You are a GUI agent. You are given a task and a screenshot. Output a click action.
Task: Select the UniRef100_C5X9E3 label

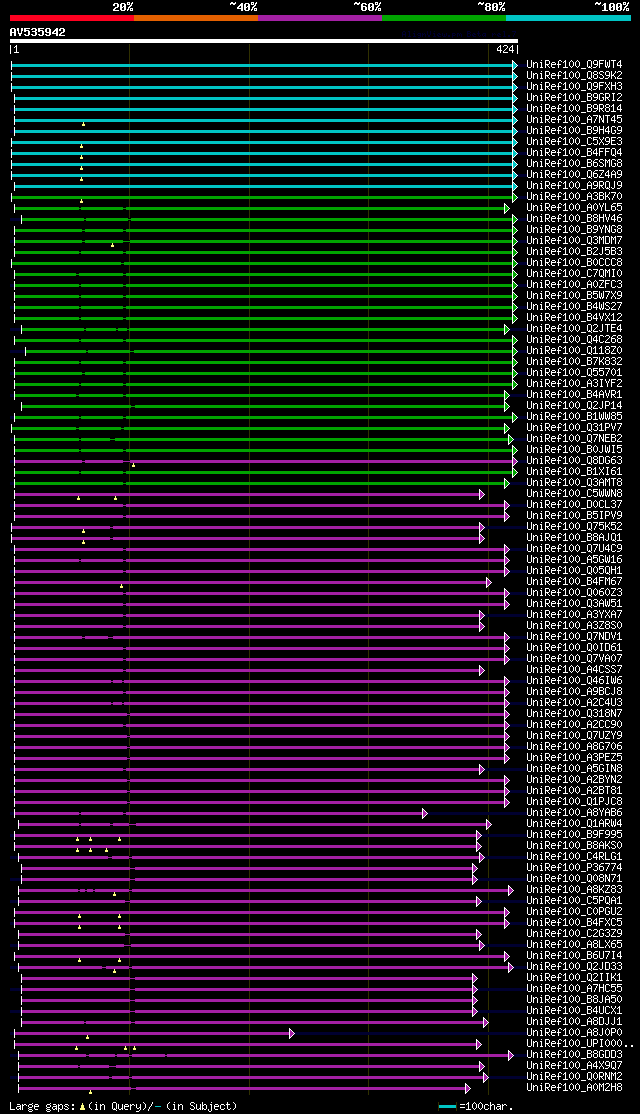point(575,141)
